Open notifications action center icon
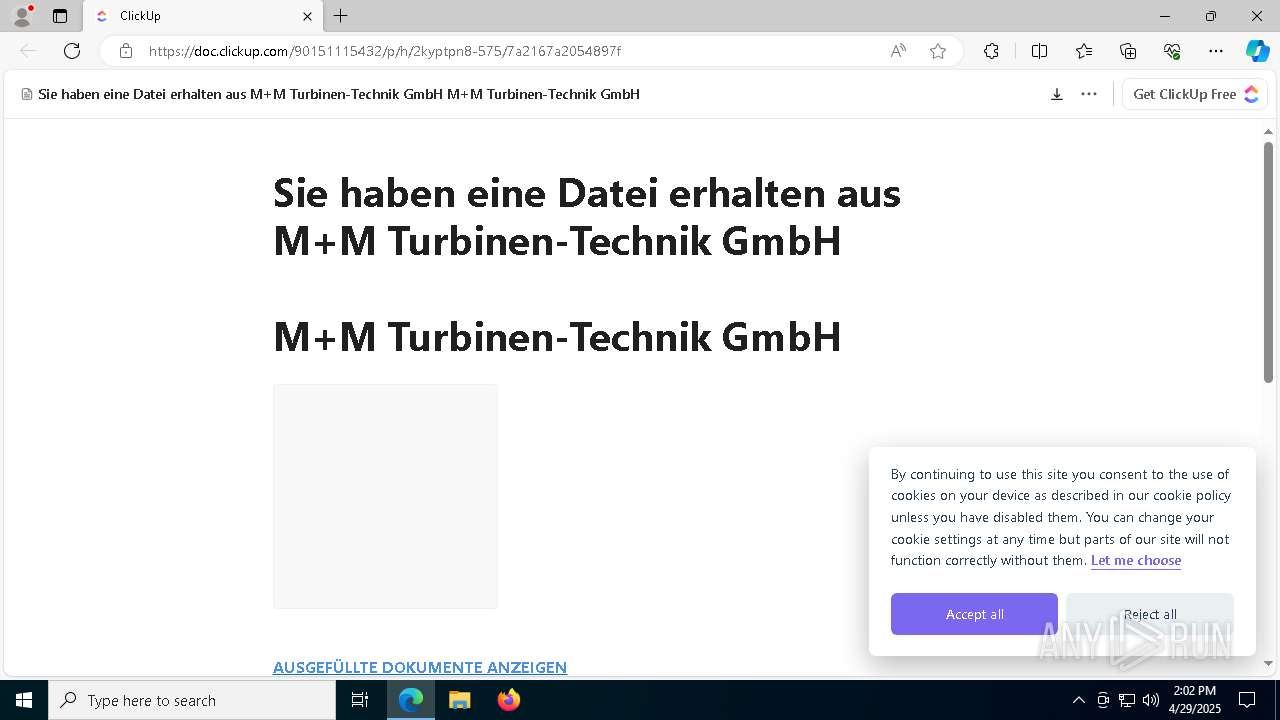 pyautogui.click(x=1247, y=700)
